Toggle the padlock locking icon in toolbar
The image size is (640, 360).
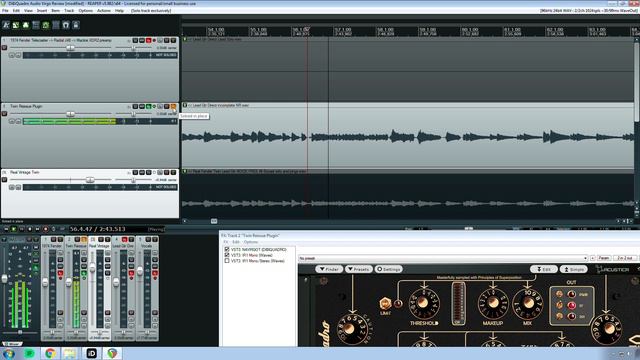(76, 25)
